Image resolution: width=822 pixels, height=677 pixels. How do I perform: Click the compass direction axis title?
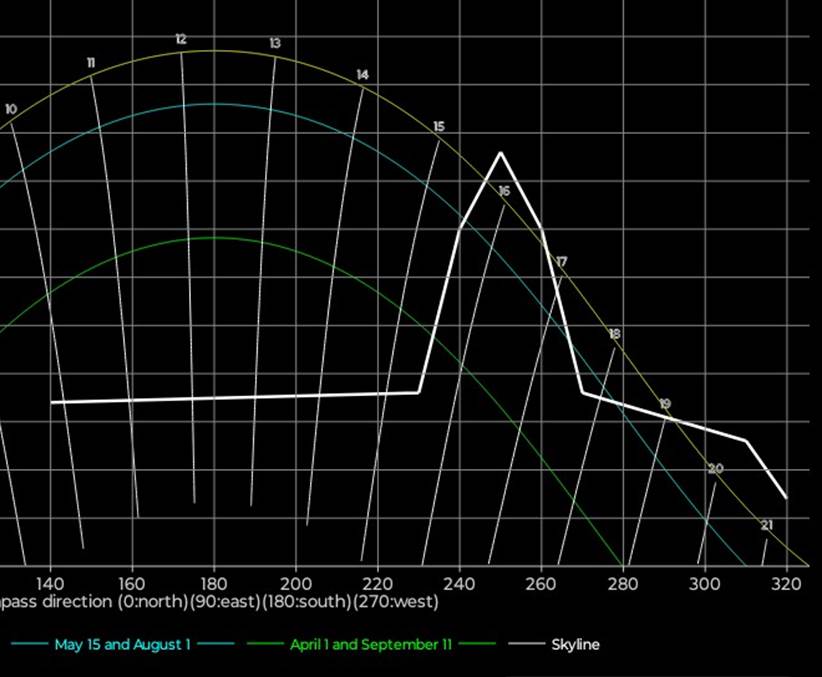pos(219,603)
